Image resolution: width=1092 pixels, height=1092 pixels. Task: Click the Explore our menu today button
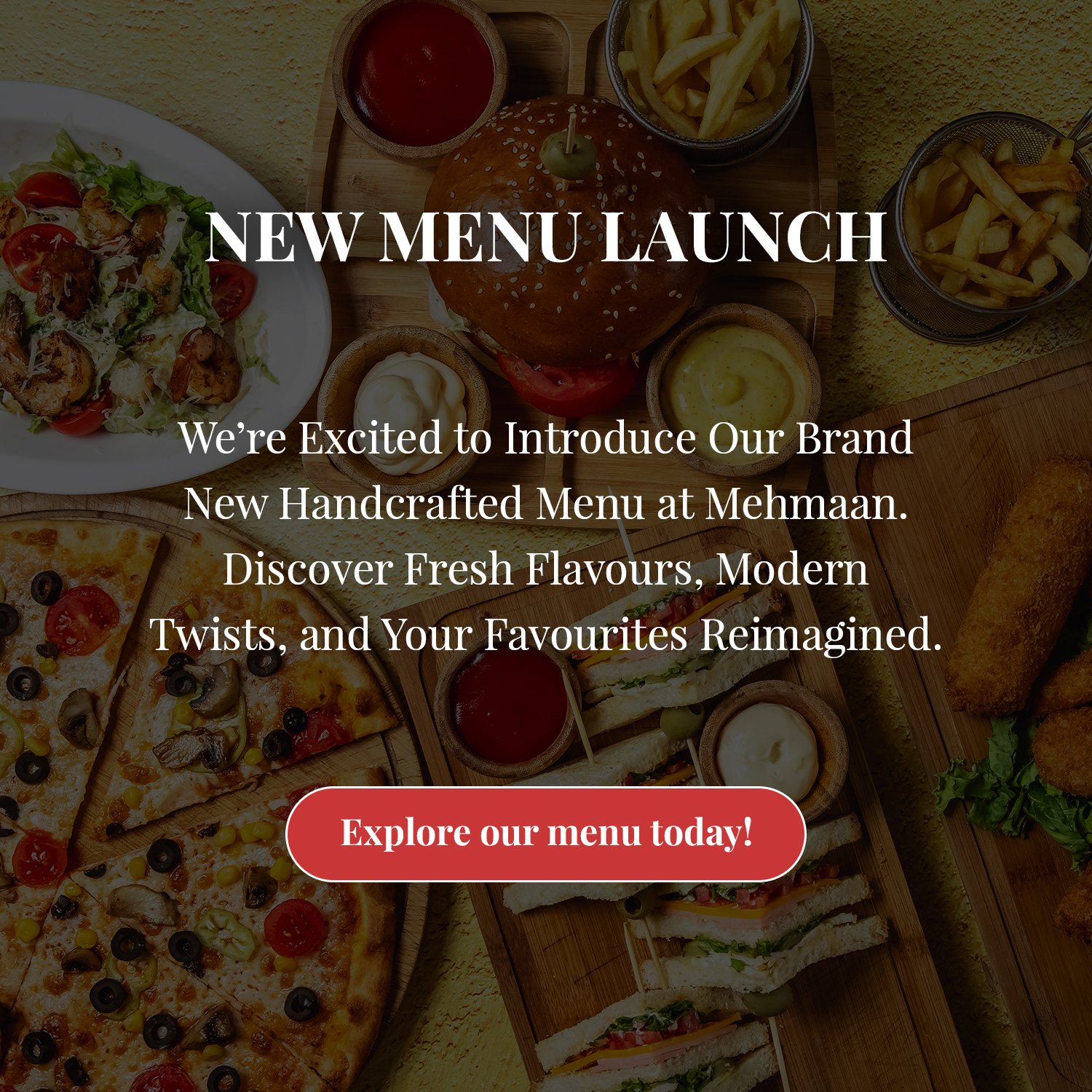coord(546,834)
